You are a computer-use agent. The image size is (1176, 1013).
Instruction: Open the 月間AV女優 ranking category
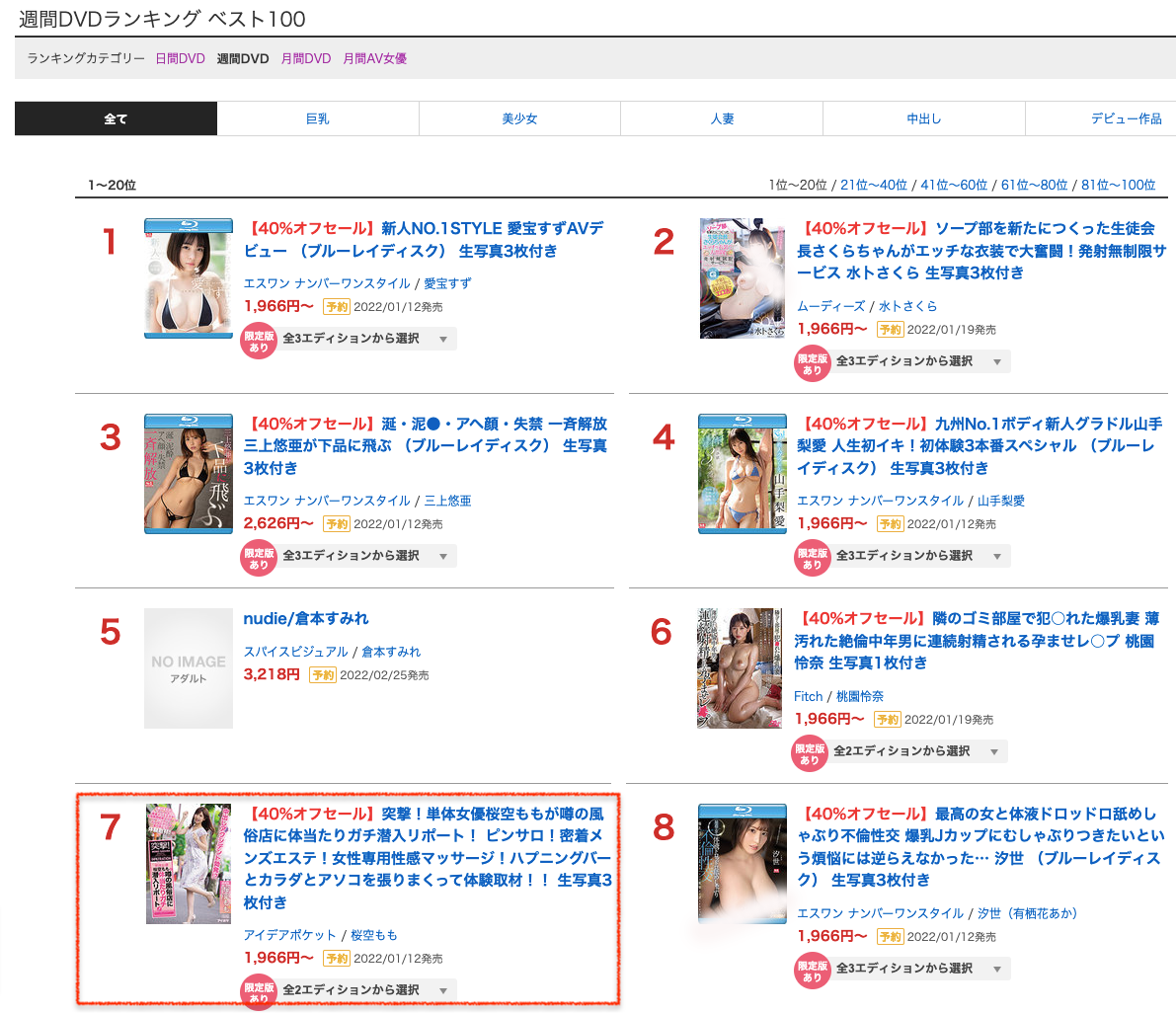click(x=375, y=58)
